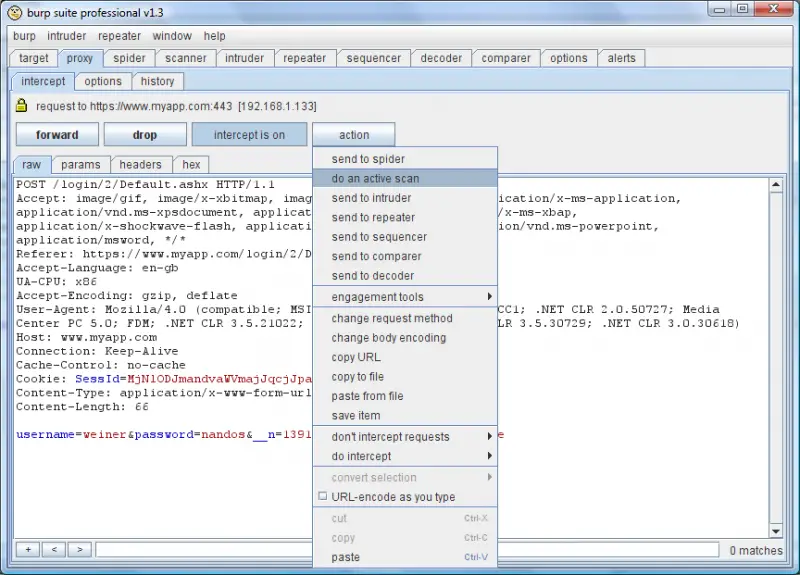This screenshot has height=575, width=800.
Task: Switch to the 'alerts' tab
Action: pyautogui.click(x=621, y=58)
